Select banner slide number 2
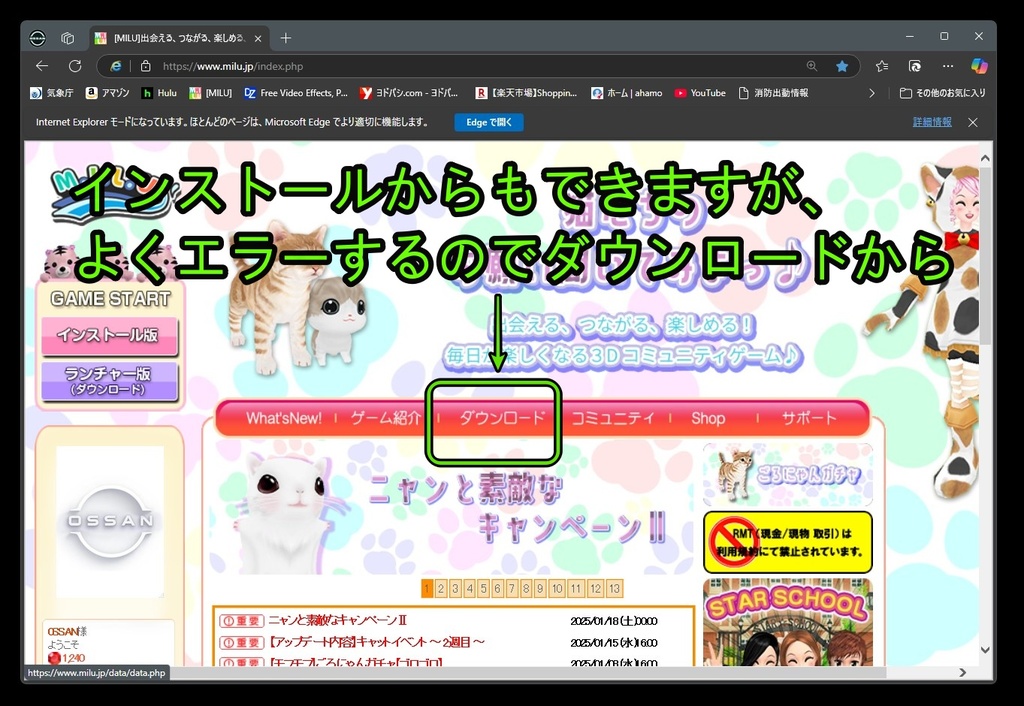The height and width of the screenshot is (706, 1024). pos(441,588)
